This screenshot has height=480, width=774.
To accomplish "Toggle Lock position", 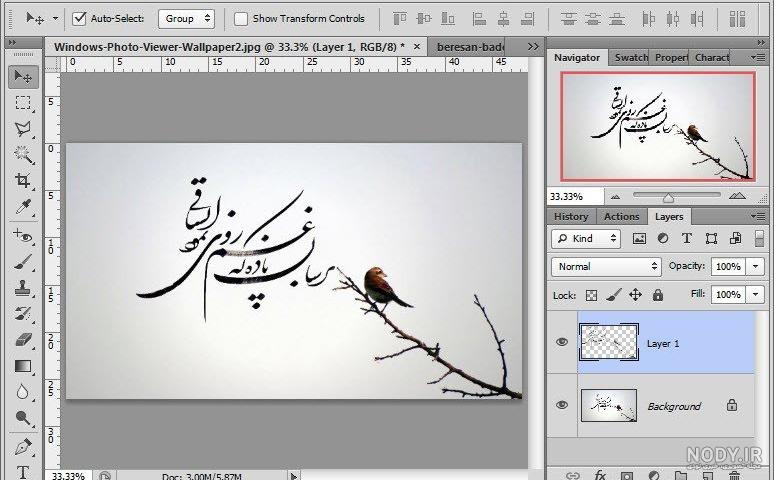I will pyautogui.click(x=635, y=295).
